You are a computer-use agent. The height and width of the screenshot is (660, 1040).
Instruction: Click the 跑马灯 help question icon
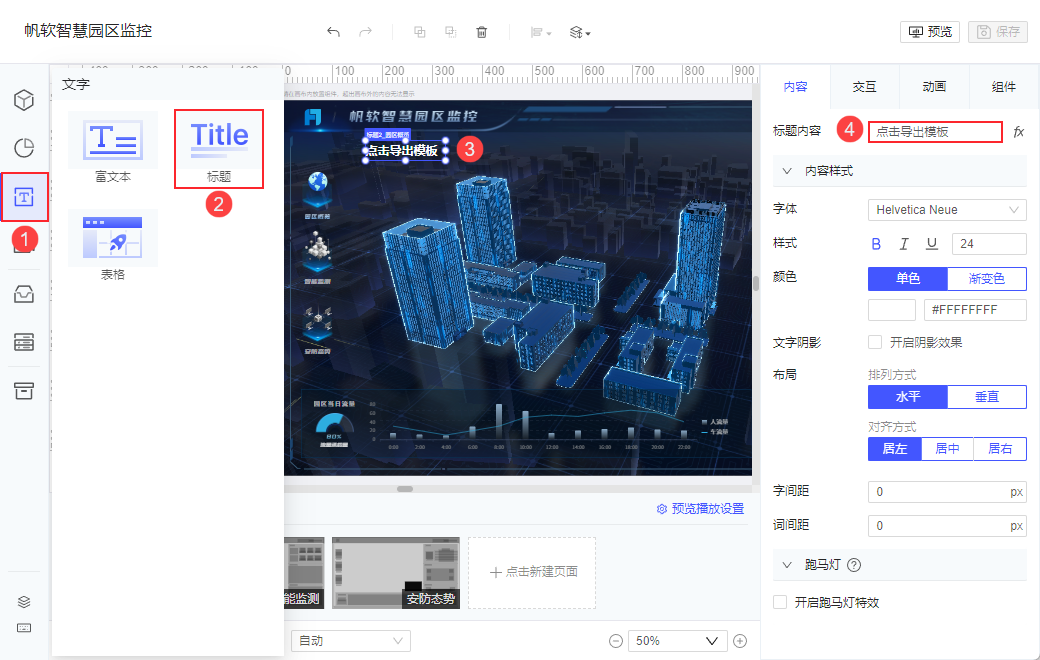pos(854,565)
